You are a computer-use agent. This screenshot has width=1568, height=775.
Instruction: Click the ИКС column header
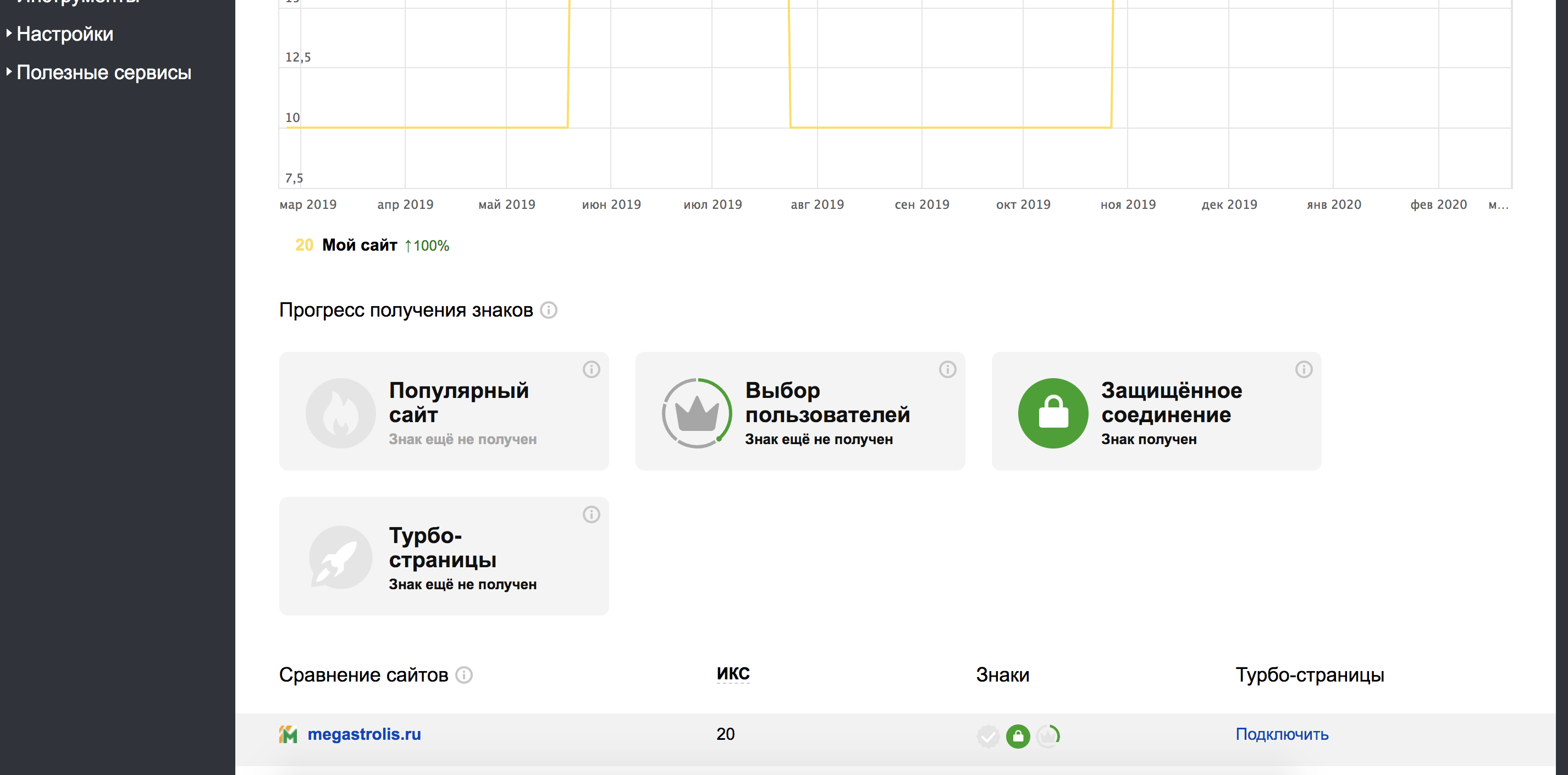733,674
